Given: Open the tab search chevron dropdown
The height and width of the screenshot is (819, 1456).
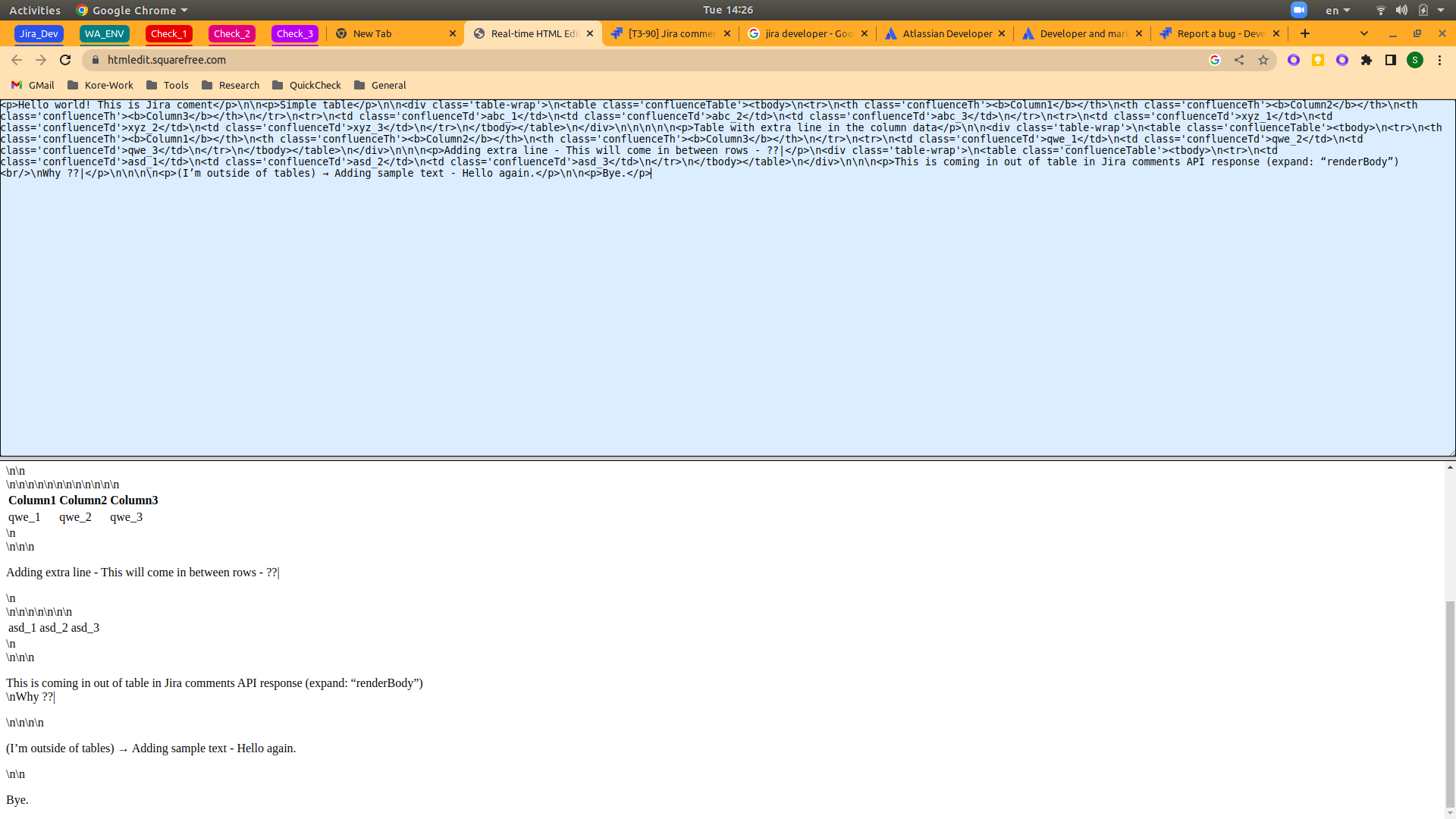Looking at the screenshot, I should click(1364, 33).
